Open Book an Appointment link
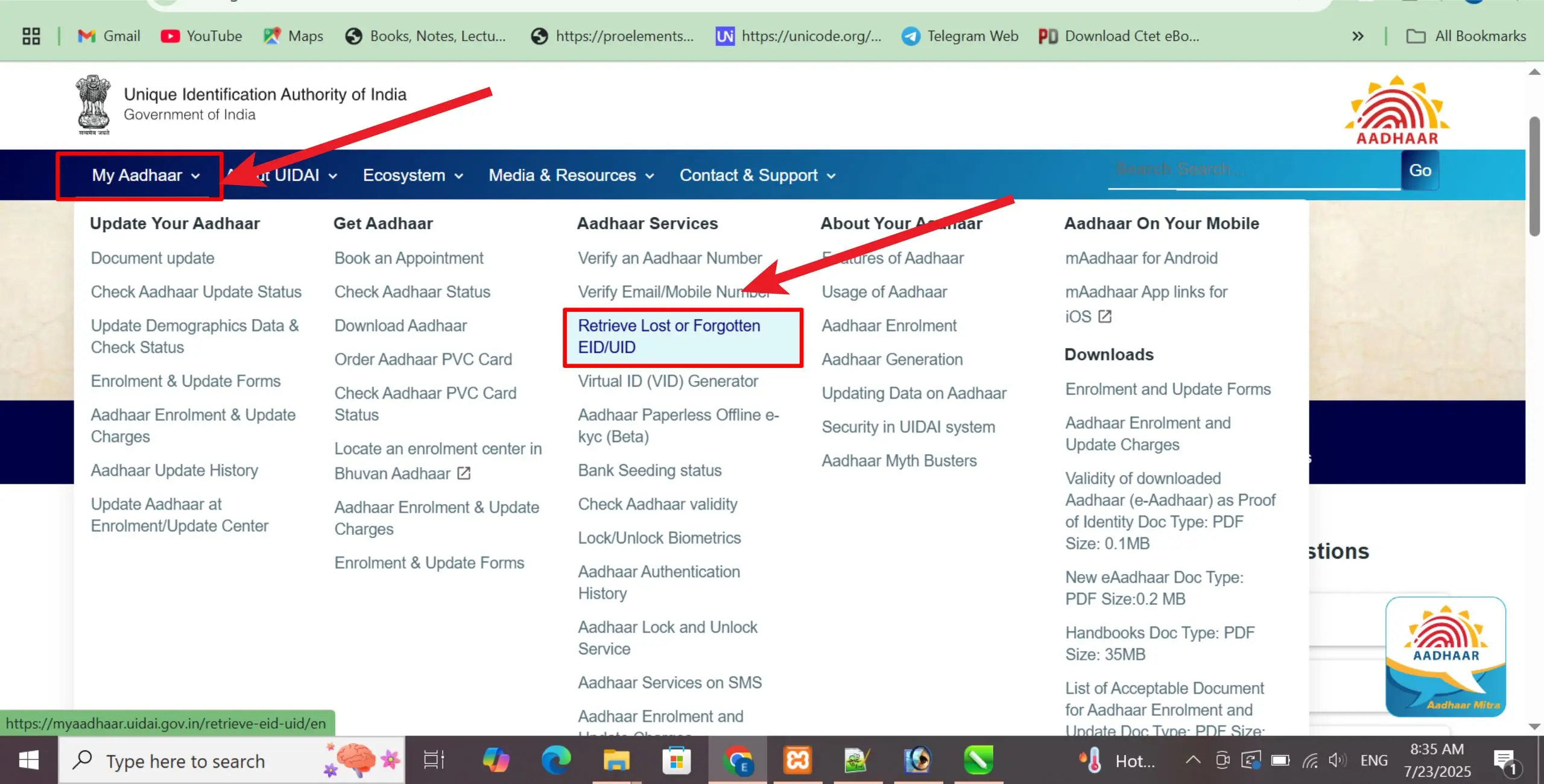Image resolution: width=1544 pixels, height=784 pixels. click(x=409, y=258)
